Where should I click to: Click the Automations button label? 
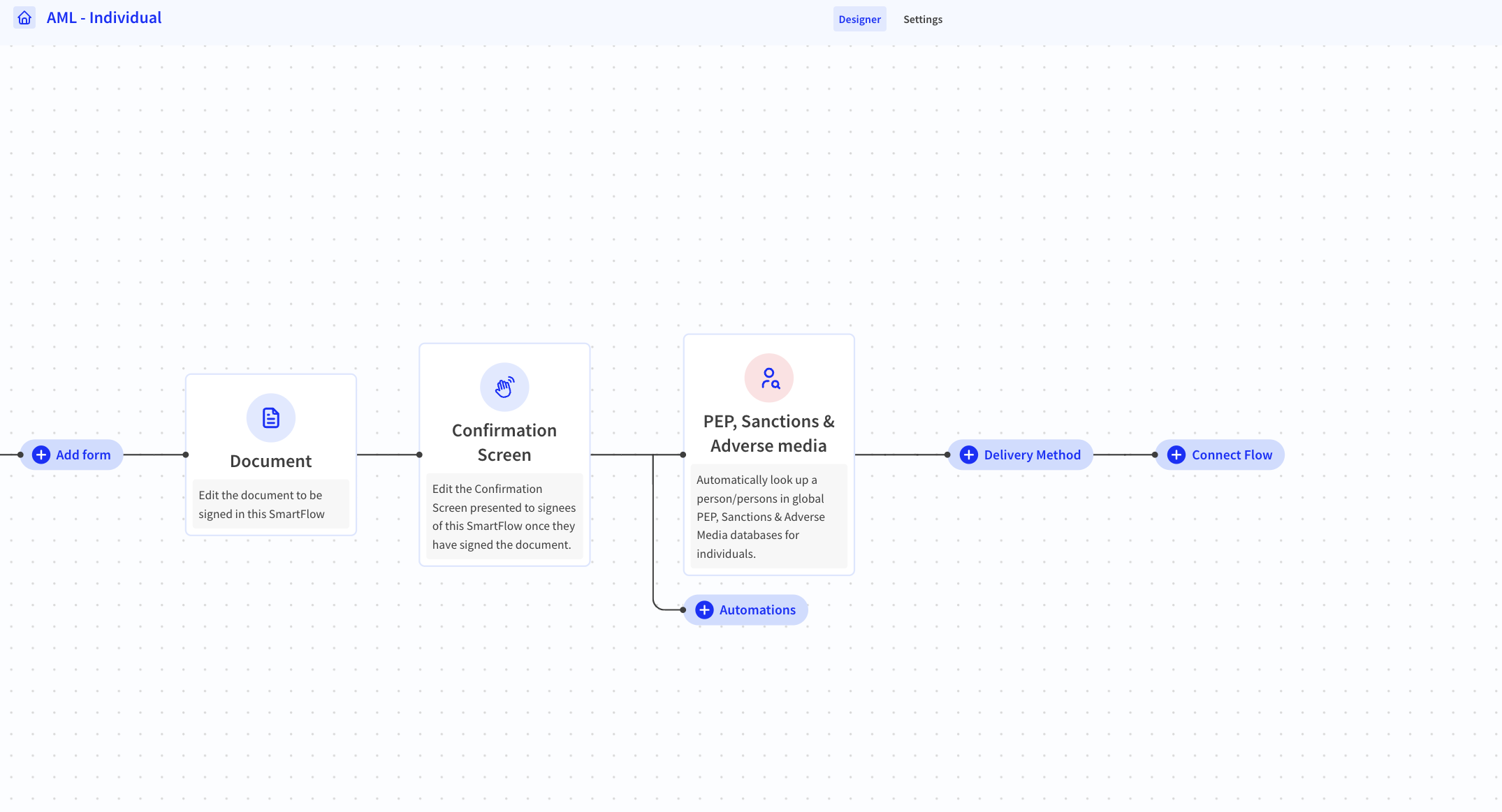(x=757, y=610)
